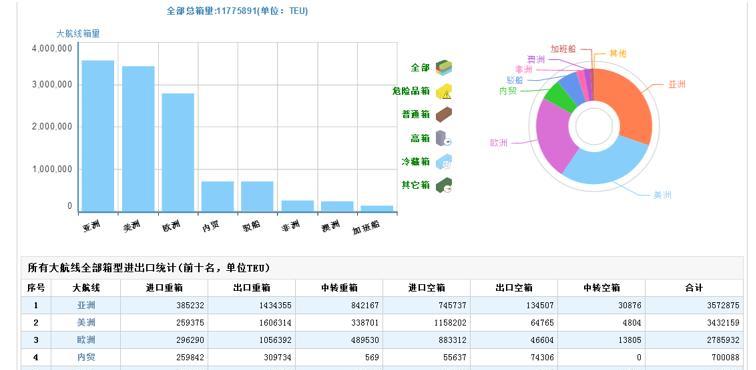Image resolution: width=756 pixels, height=370 pixels.
Task: Select the blue 驳船 pie slice
Action: pyautogui.click(x=574, y=86)
